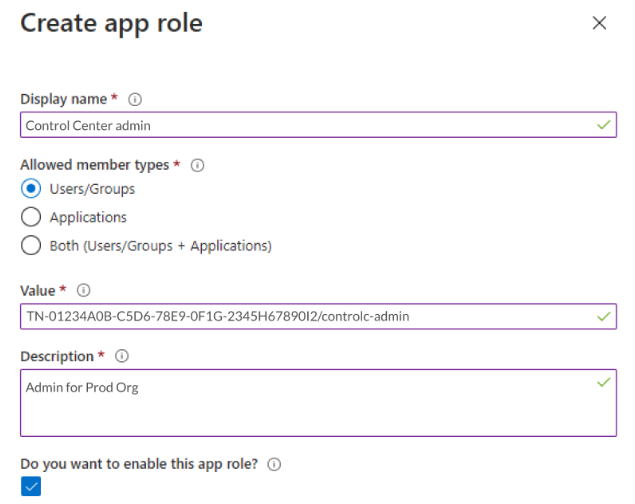Select Both (Users/Groups + Applications) option
The height and width of the screenshot is (504, 635).
pos(31,245)
